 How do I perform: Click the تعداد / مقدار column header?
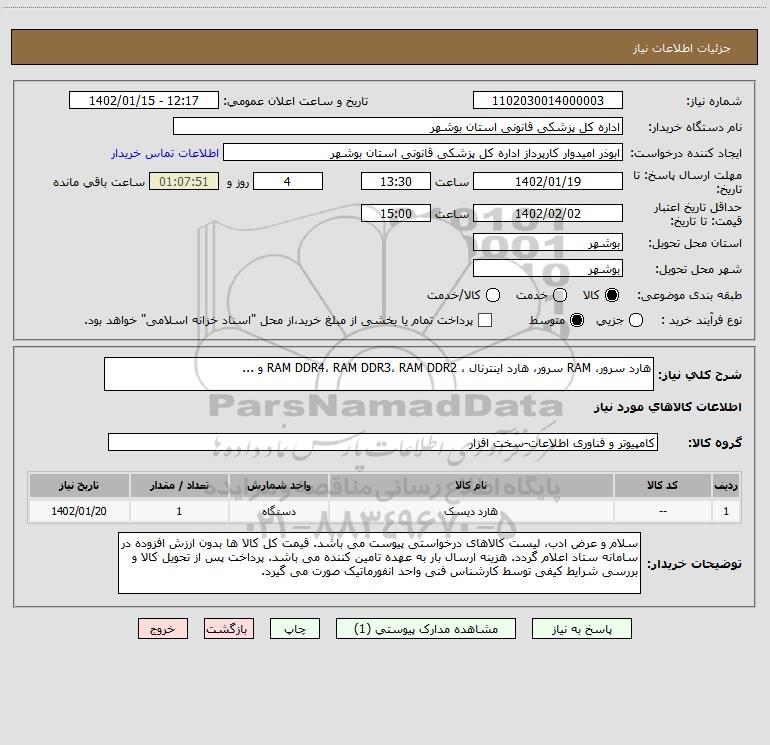tap(179, 485)
